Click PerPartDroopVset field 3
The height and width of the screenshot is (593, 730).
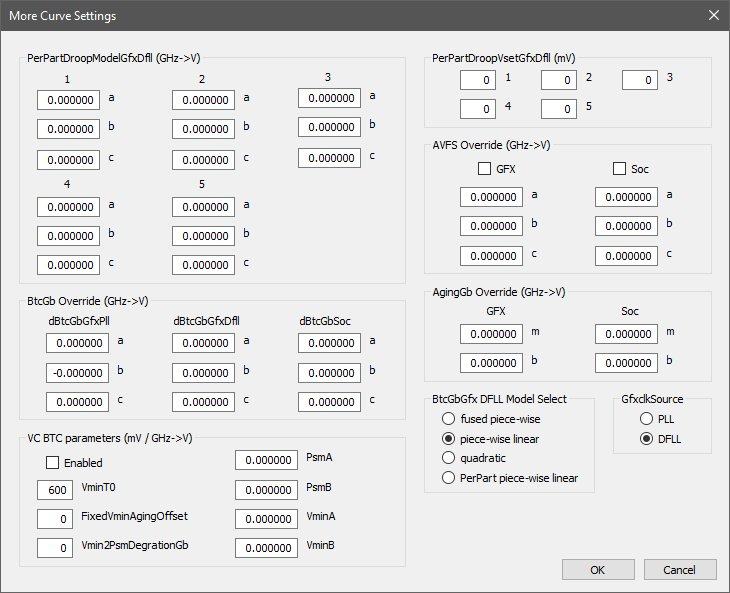click(x=640, y=80)
